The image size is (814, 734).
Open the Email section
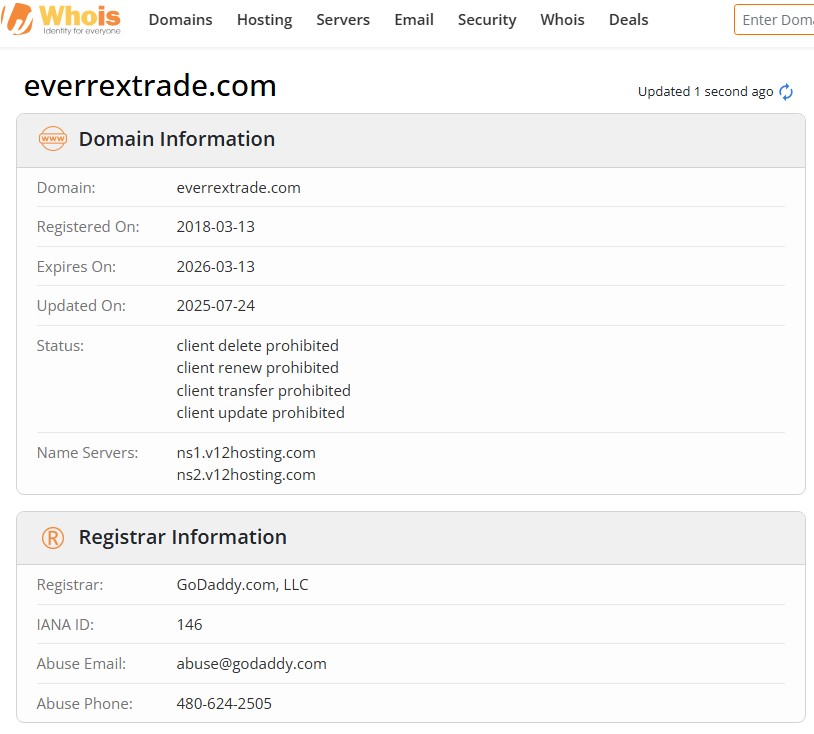coord(414,19)
